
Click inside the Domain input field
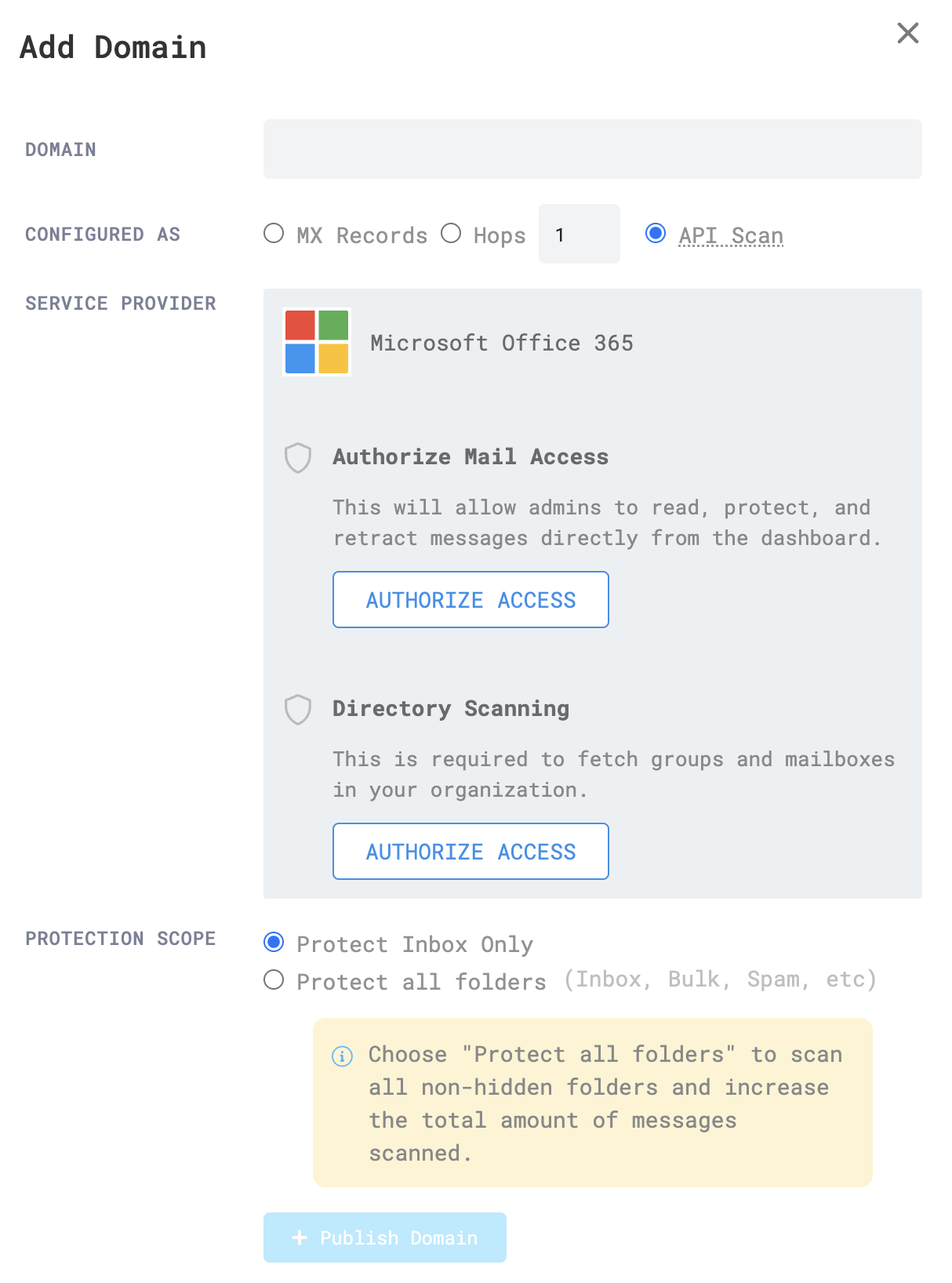(x=592, y=149)
